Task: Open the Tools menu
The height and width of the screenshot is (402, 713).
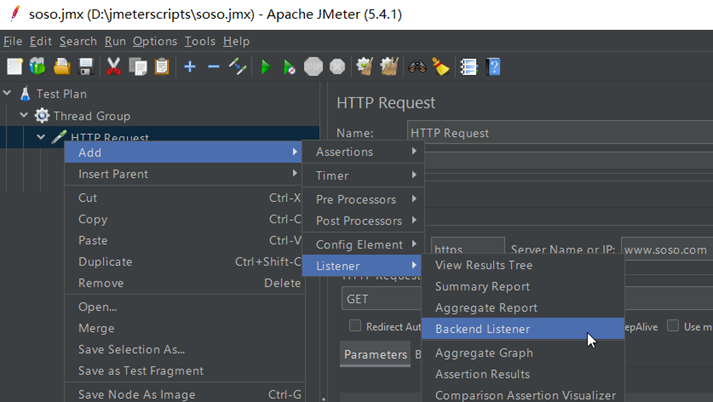Action: (200, 41)
